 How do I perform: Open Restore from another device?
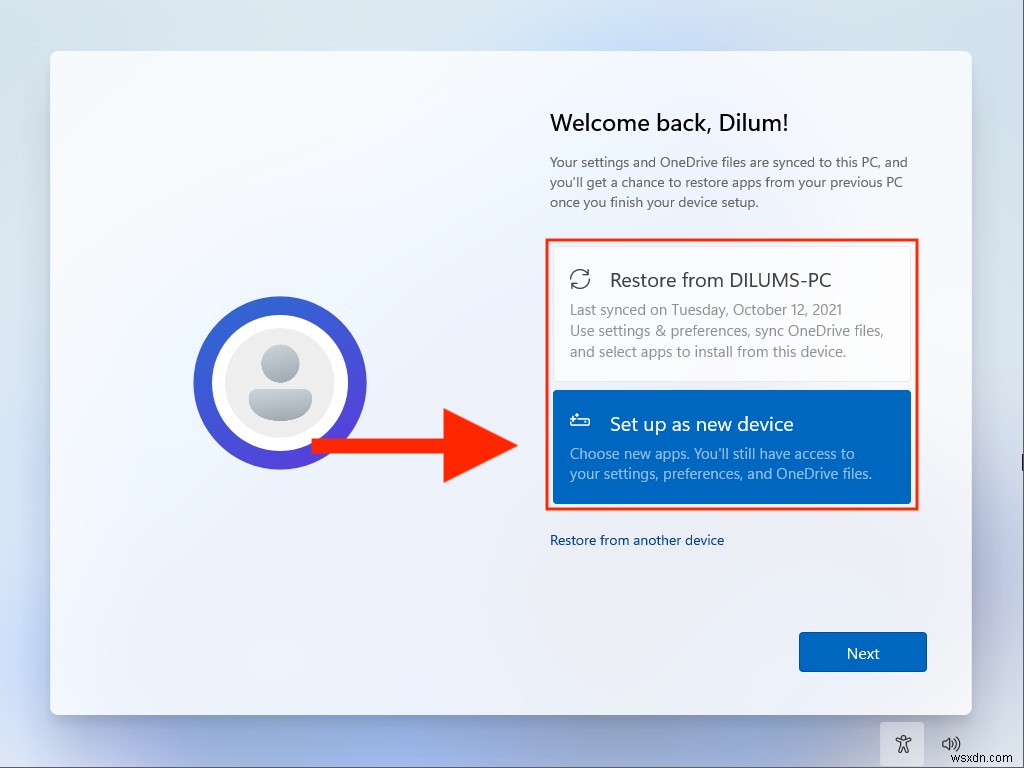[637, 540]
